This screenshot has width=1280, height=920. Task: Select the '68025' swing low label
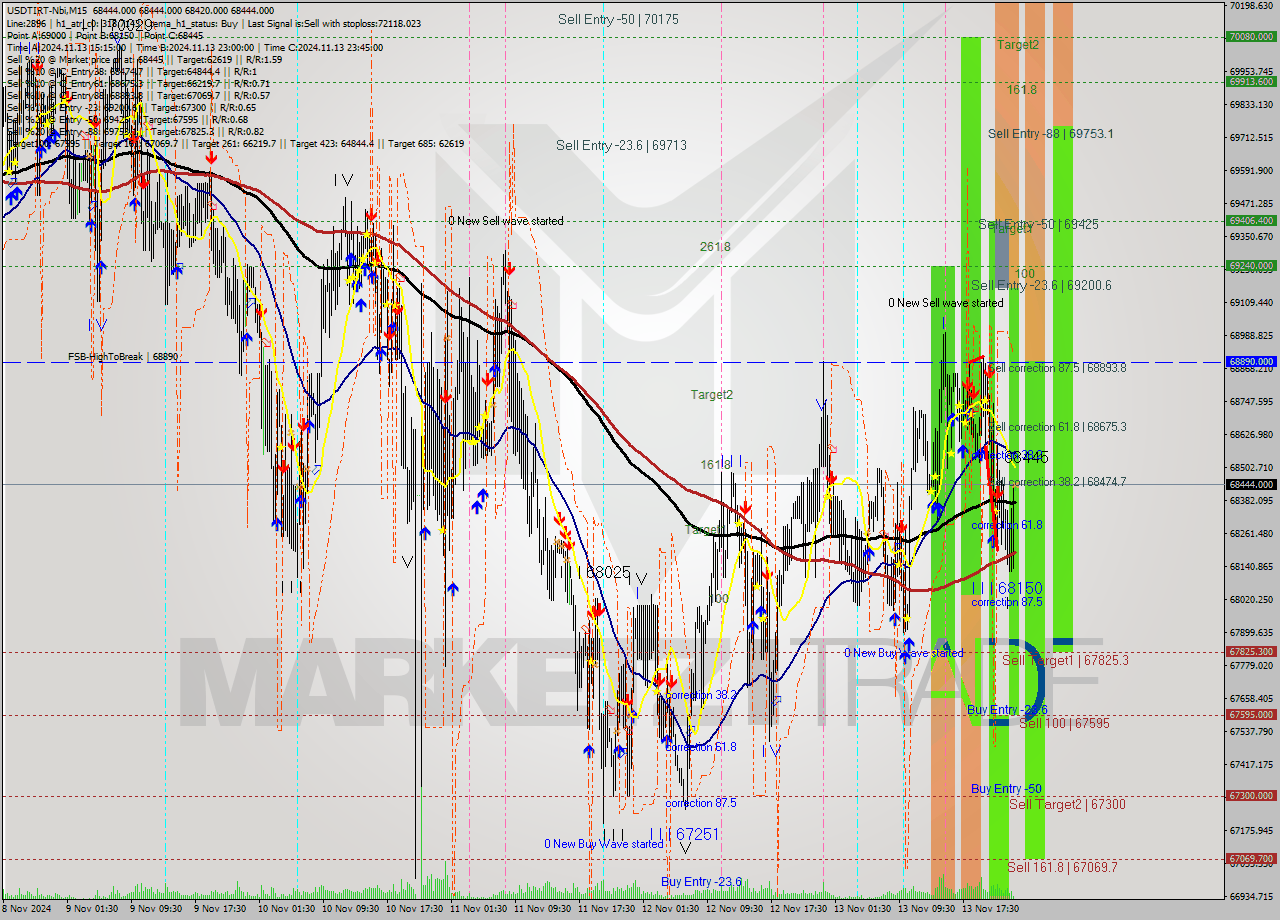click(608, 573)
